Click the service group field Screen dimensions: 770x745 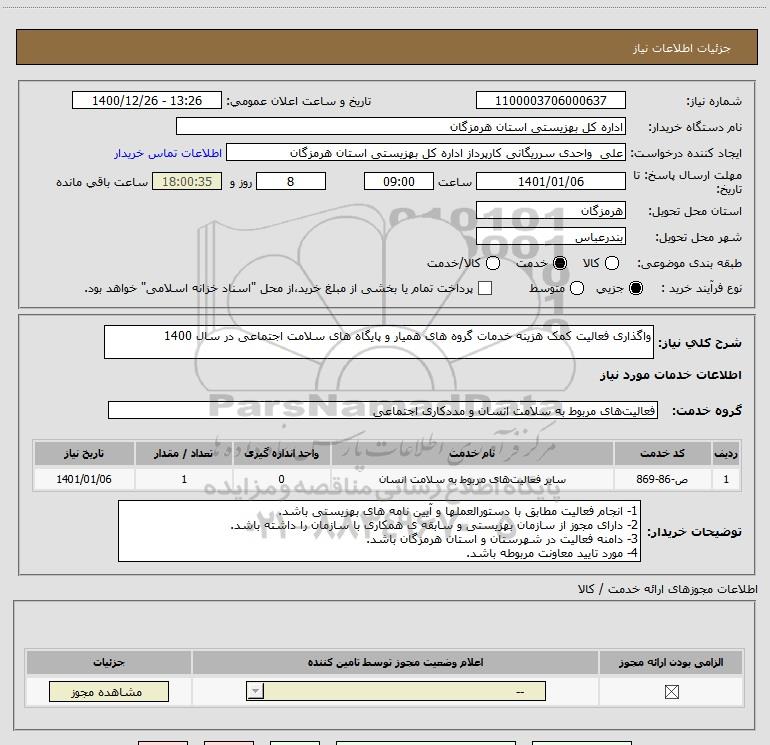point(383,410)
